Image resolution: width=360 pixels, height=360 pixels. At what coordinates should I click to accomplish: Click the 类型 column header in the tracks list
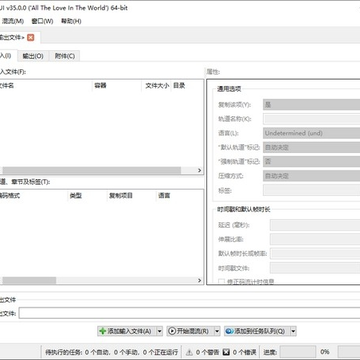tap(87, 195)
